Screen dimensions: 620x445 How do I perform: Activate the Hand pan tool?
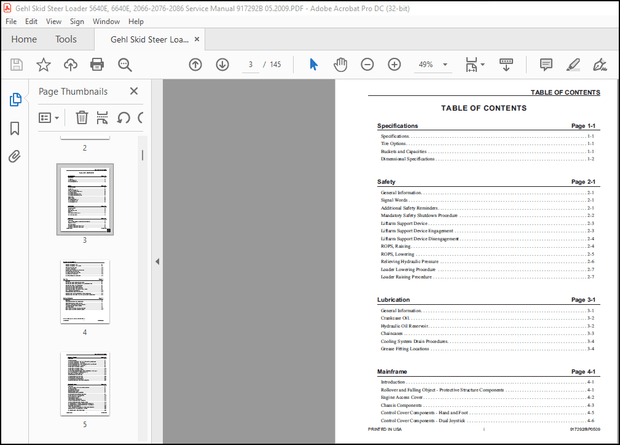(340, 64)
